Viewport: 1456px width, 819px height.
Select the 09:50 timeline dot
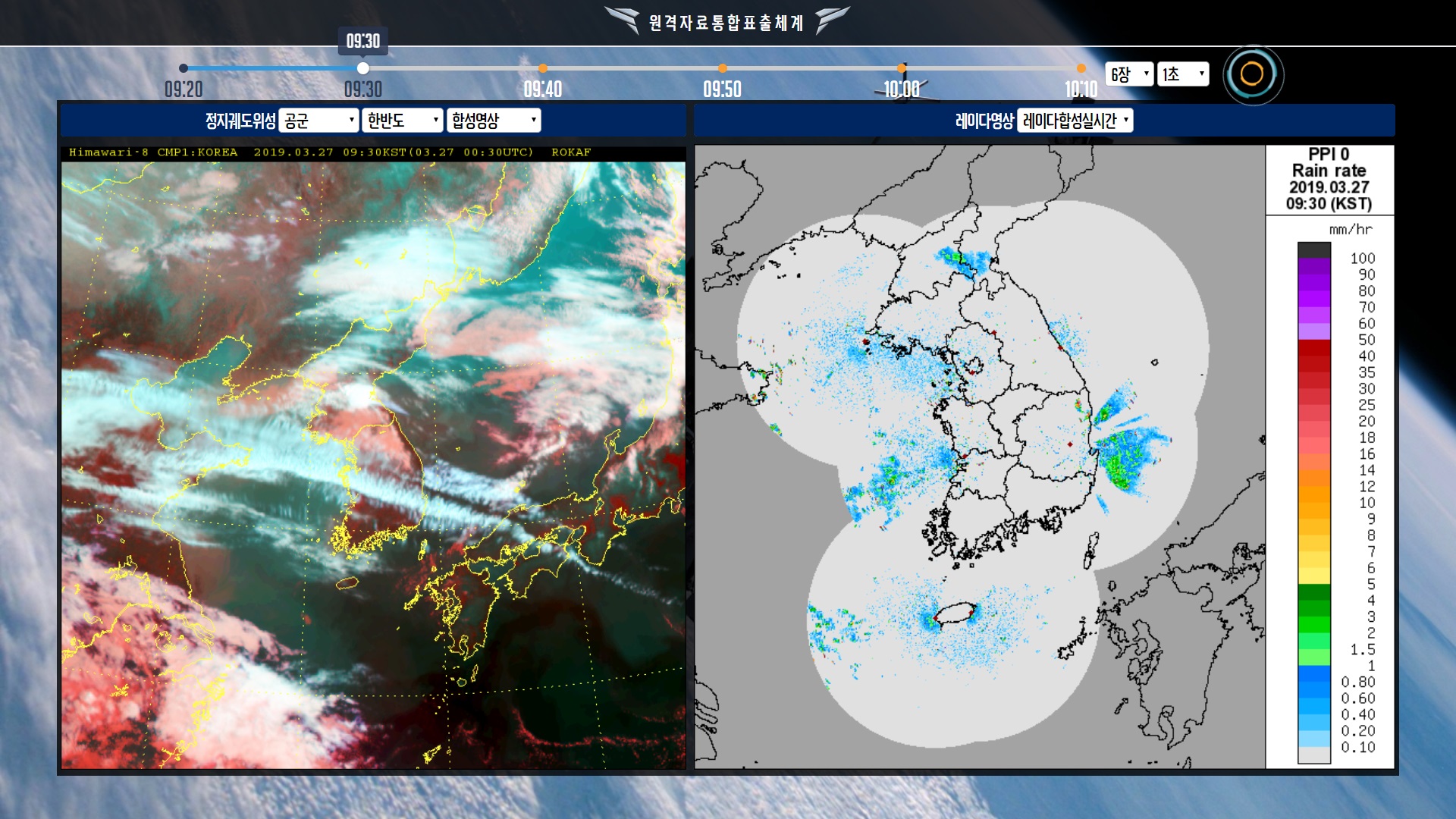pos(723,68)
